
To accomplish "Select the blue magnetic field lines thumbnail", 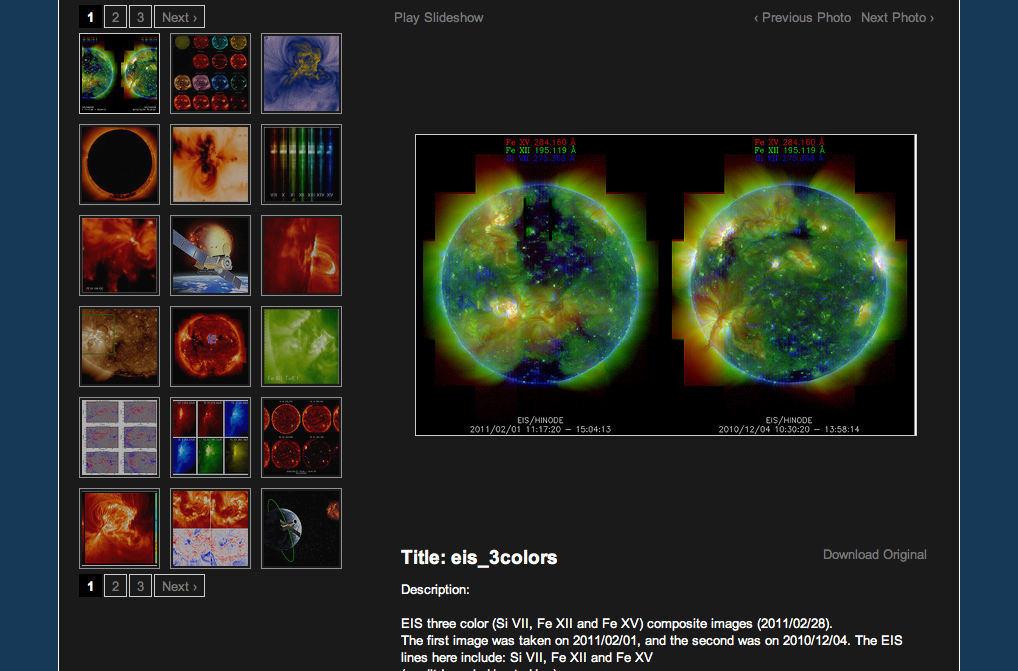I will coord(301,74).
